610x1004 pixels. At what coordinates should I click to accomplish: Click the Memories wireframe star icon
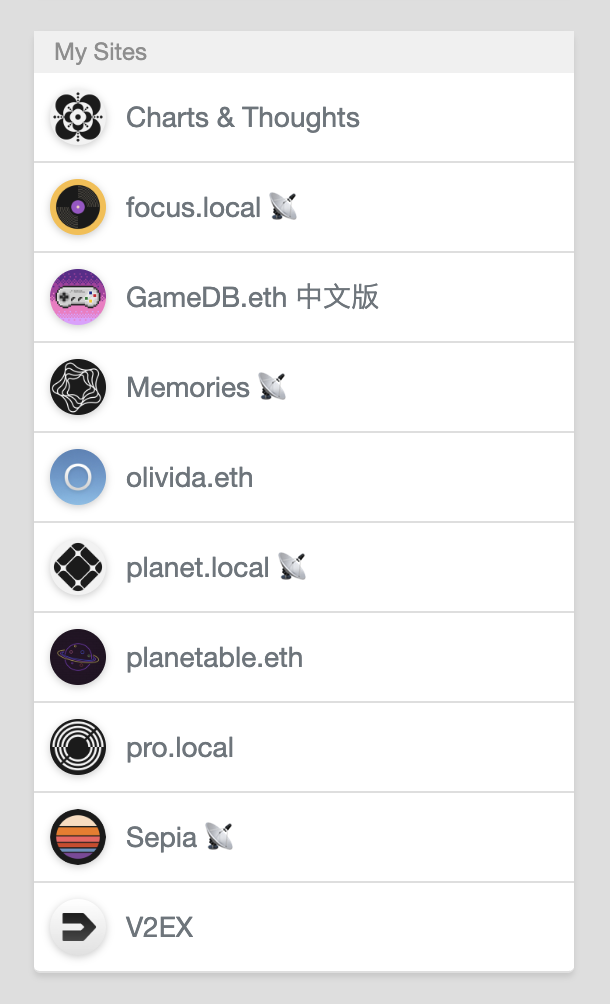(78, 388)
